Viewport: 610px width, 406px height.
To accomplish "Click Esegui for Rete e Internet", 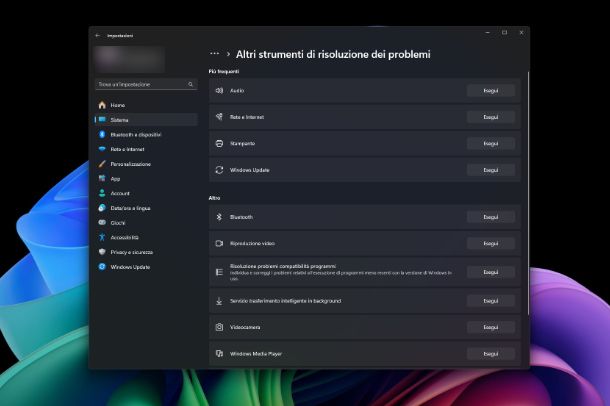I will [x=491, y=117].
